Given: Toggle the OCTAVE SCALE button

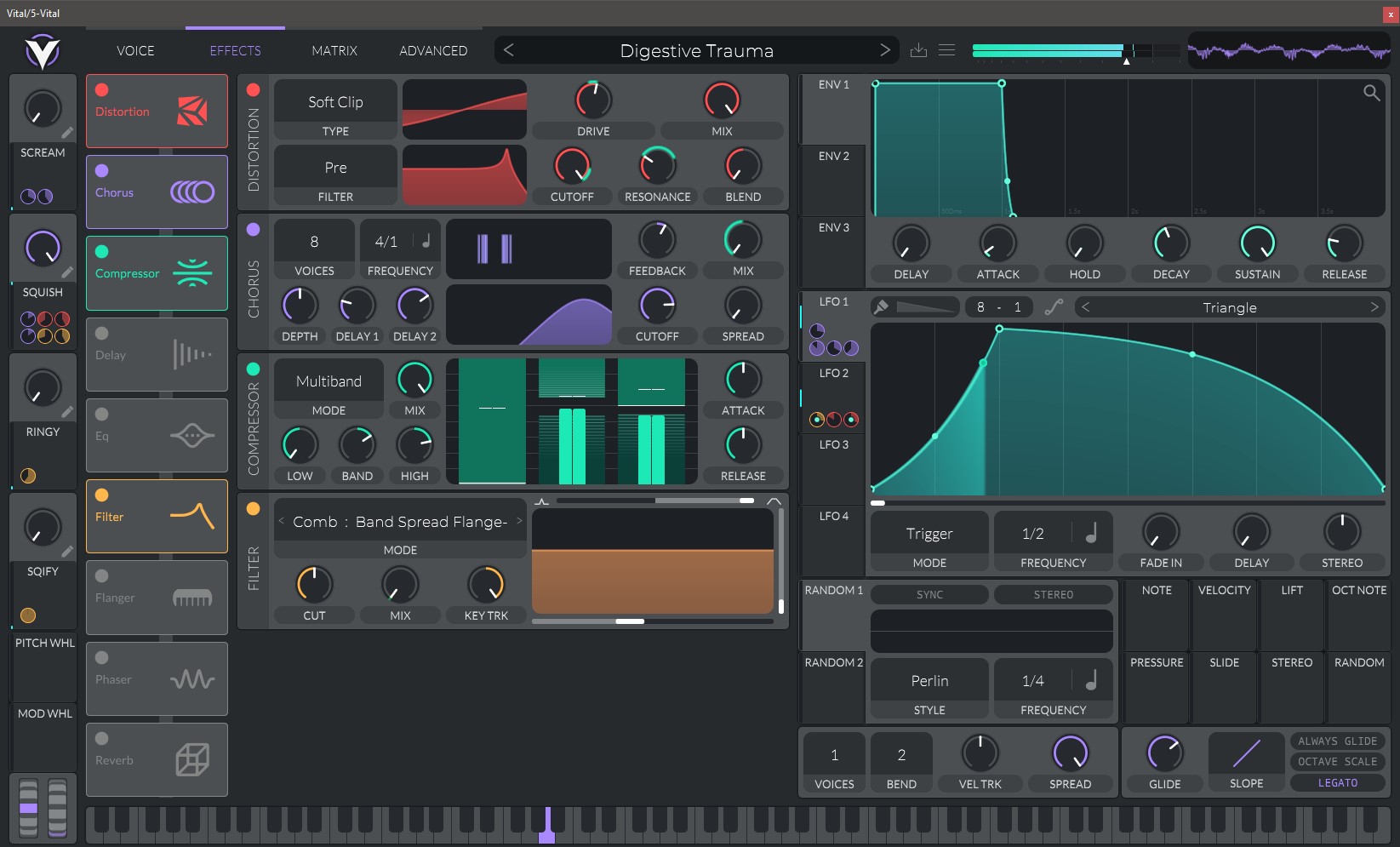Looking at the screenshot, I should pos(1338,762).
